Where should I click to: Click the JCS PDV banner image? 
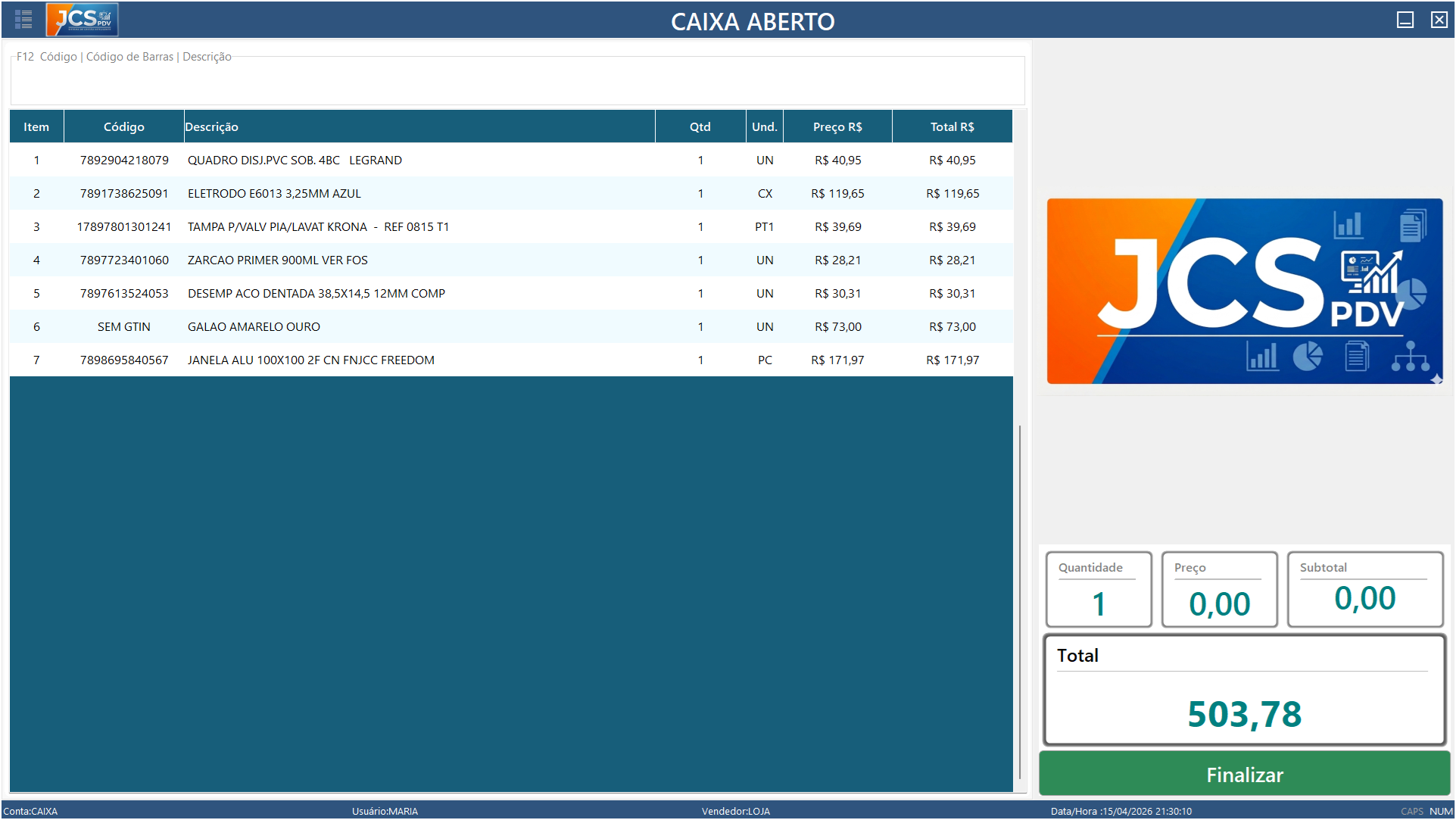click(x=1244, y=292)
